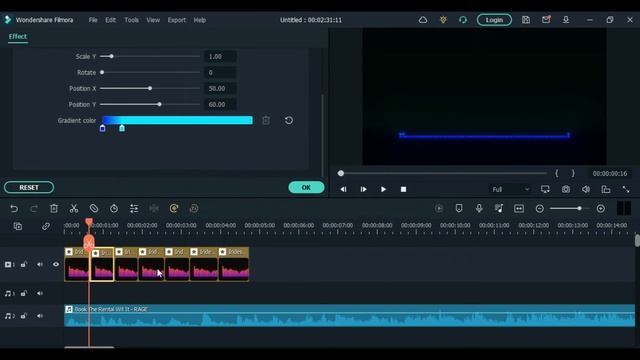Adjust preview volume speaker icon

coord(586,189)
